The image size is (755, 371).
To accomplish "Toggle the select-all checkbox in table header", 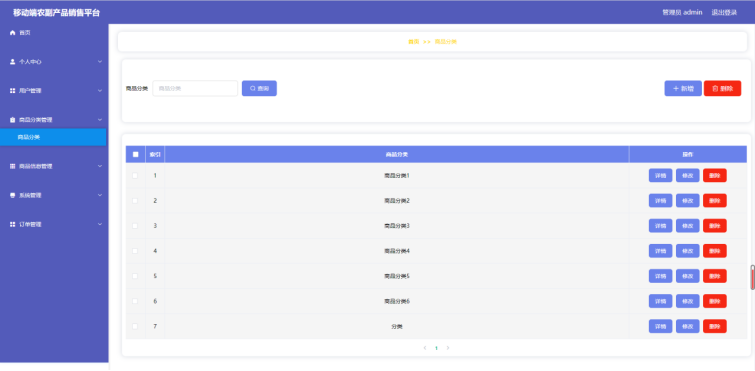I will tap(135, 154).
